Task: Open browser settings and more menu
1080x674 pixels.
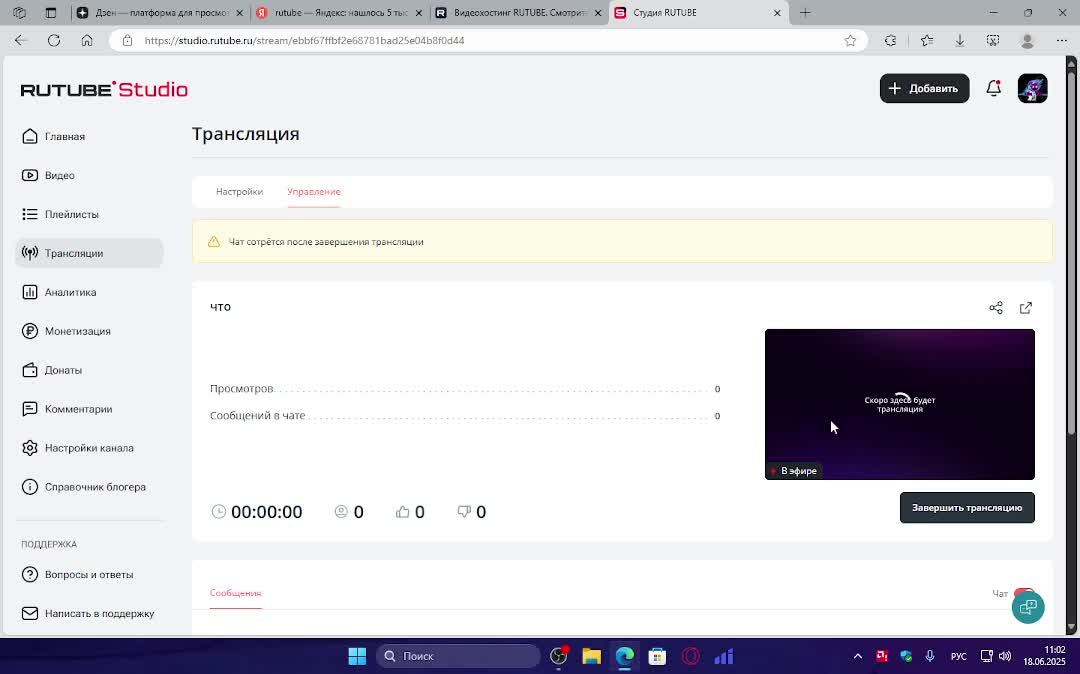Action: 1061,41
